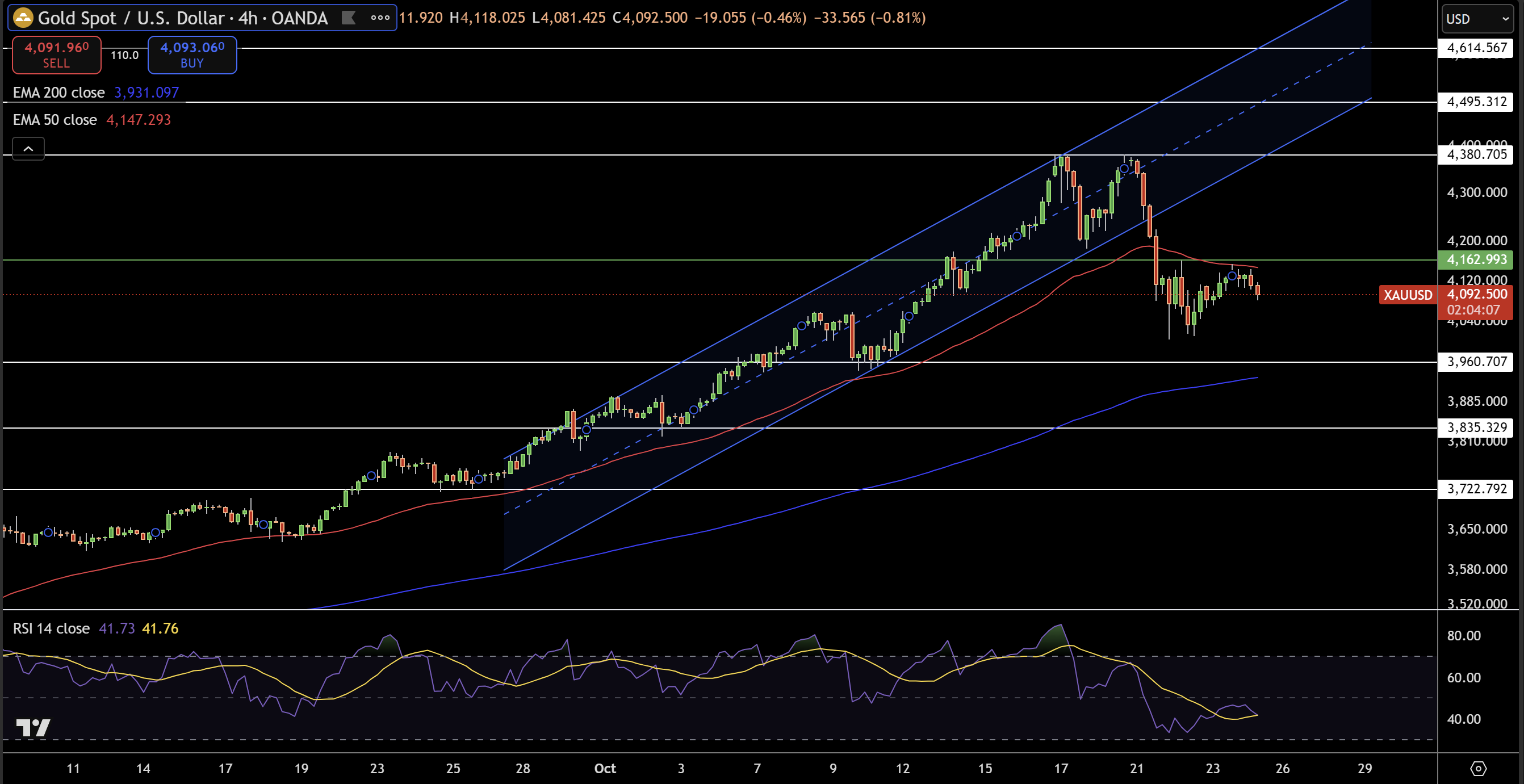The image size is (1524, 784).
Task: Click the green 4,162.993 price label
Action: tap(1476, 259)
